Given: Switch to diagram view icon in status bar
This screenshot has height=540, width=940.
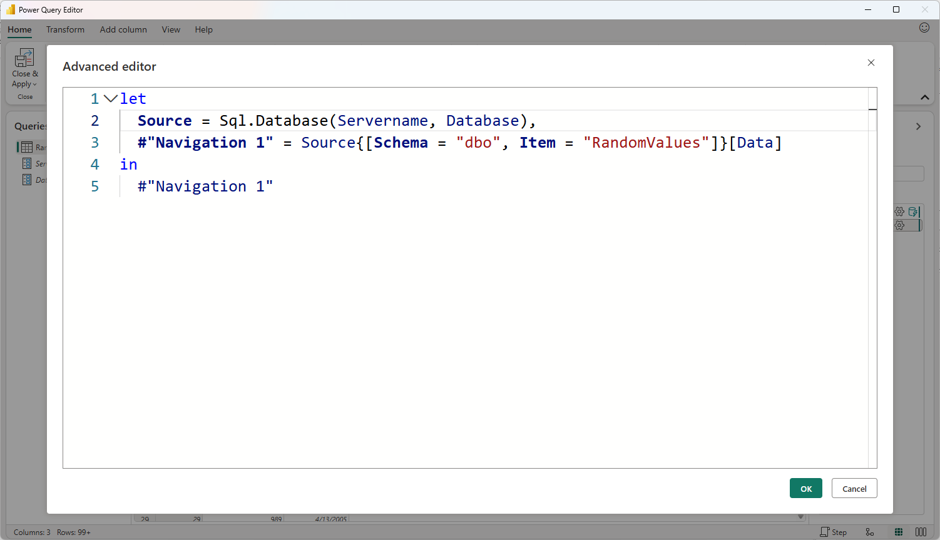Looking at the screenshot, I should point(869,532).
